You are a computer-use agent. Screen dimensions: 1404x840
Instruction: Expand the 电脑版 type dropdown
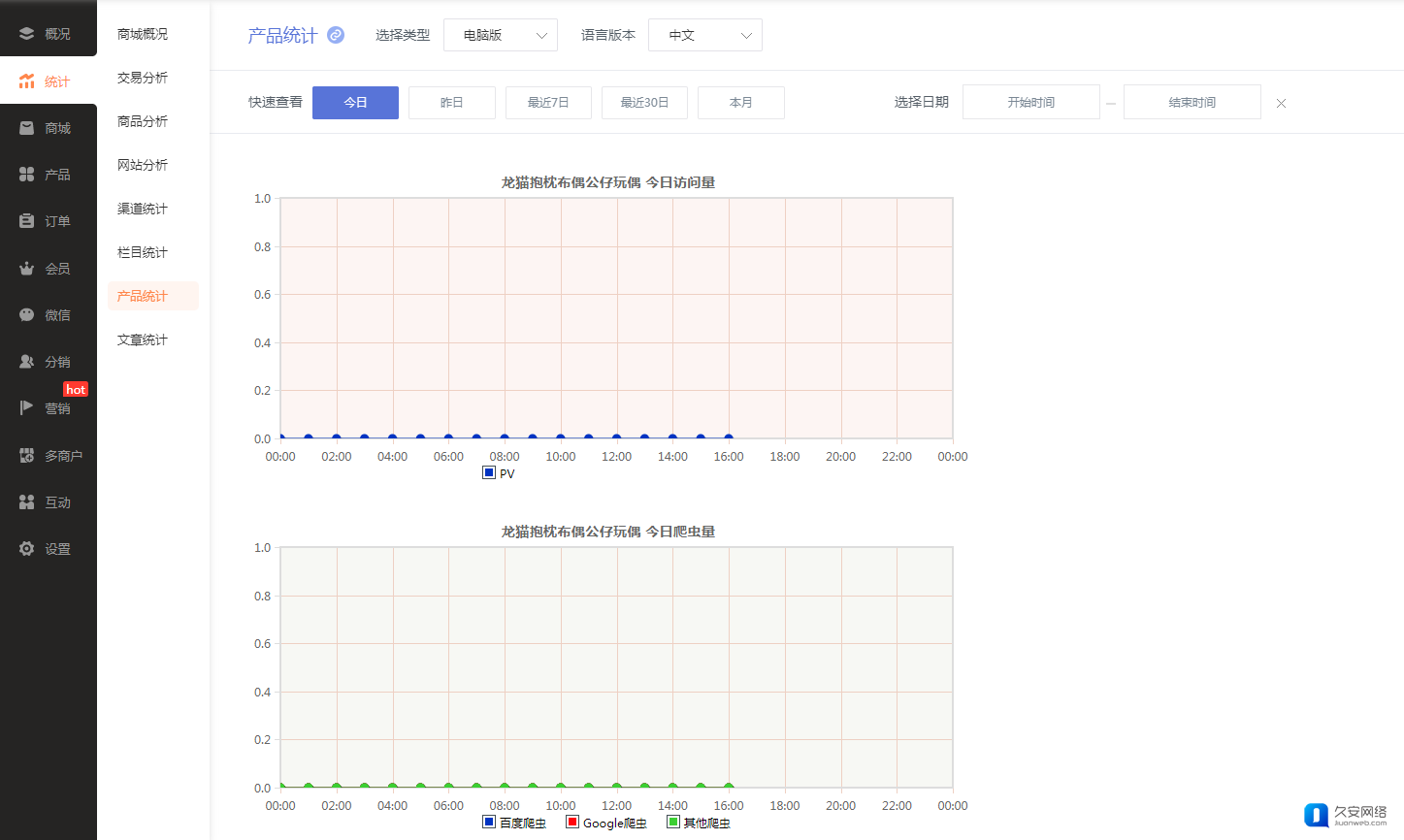pos(500,35)
